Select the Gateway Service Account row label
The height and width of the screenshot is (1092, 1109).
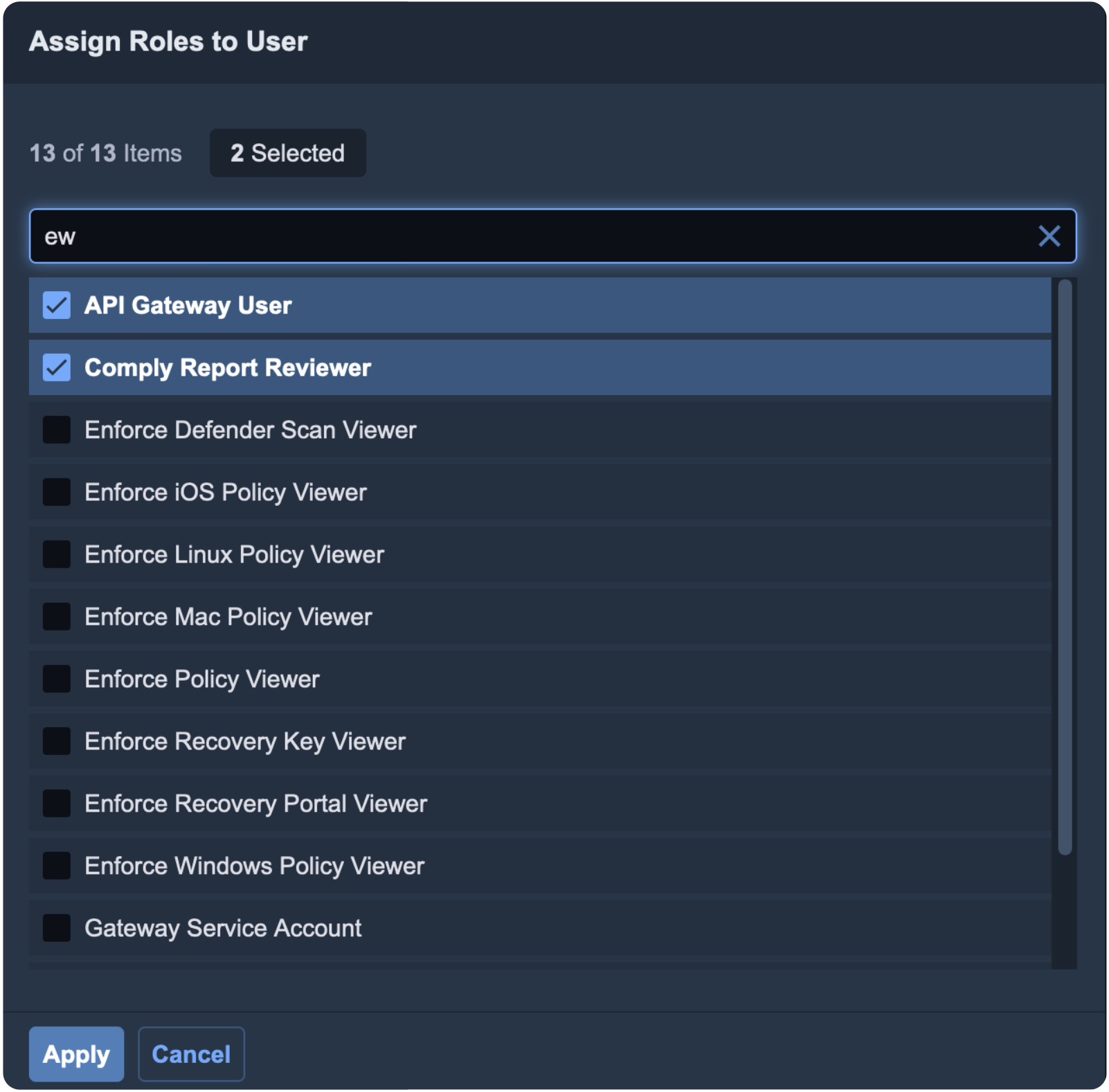pyautogui.click(x=223, y=928)
